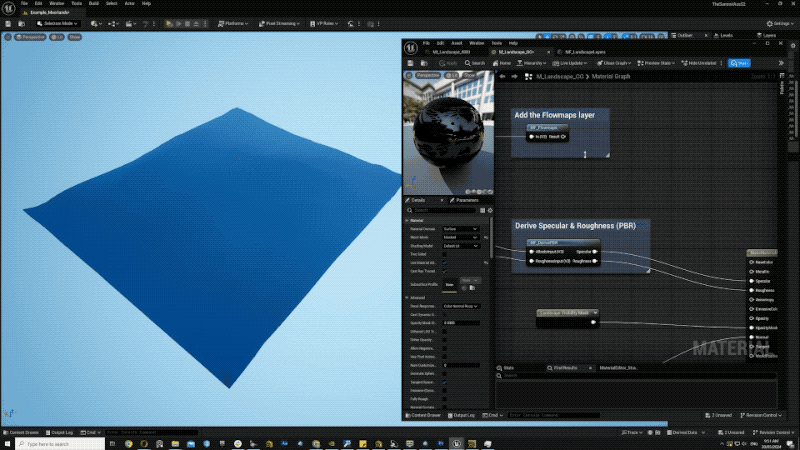Open Content Drawer in Material Editor
Screen dimensions: 800x450
pyautogui.click(x=423, y=415)
